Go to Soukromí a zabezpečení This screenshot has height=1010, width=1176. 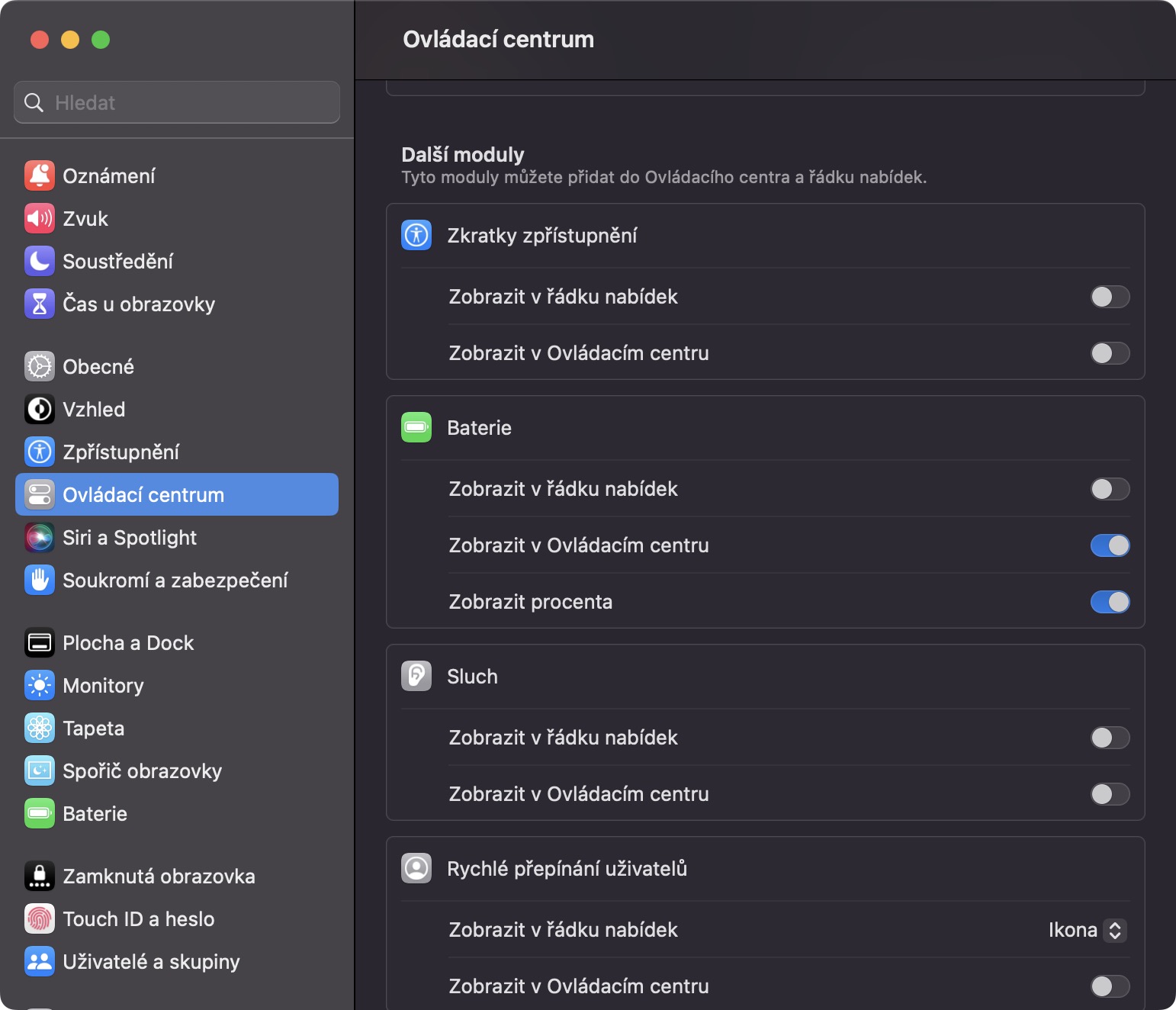point(175,581)
